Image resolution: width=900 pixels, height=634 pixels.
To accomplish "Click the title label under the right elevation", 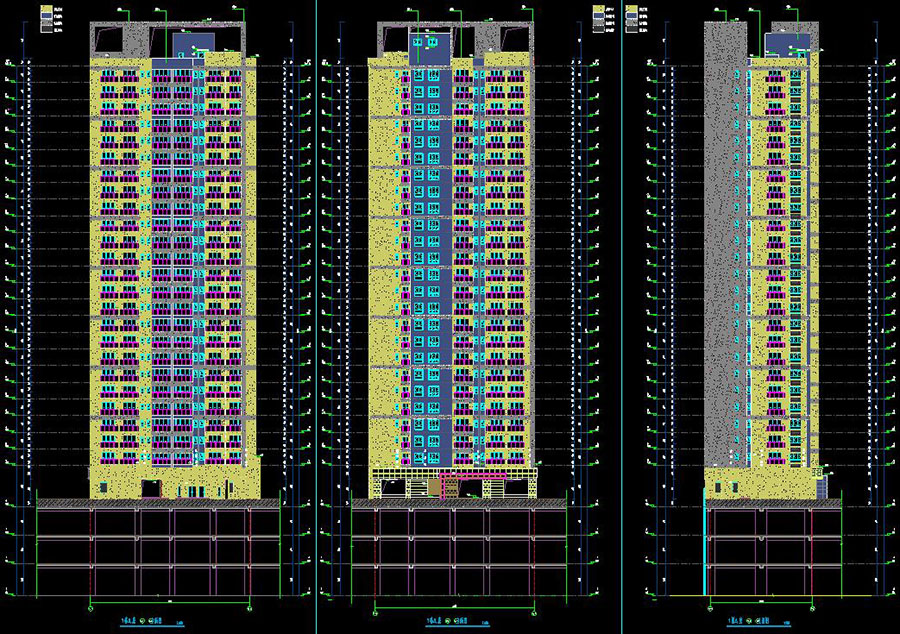I will pos(750,620).
